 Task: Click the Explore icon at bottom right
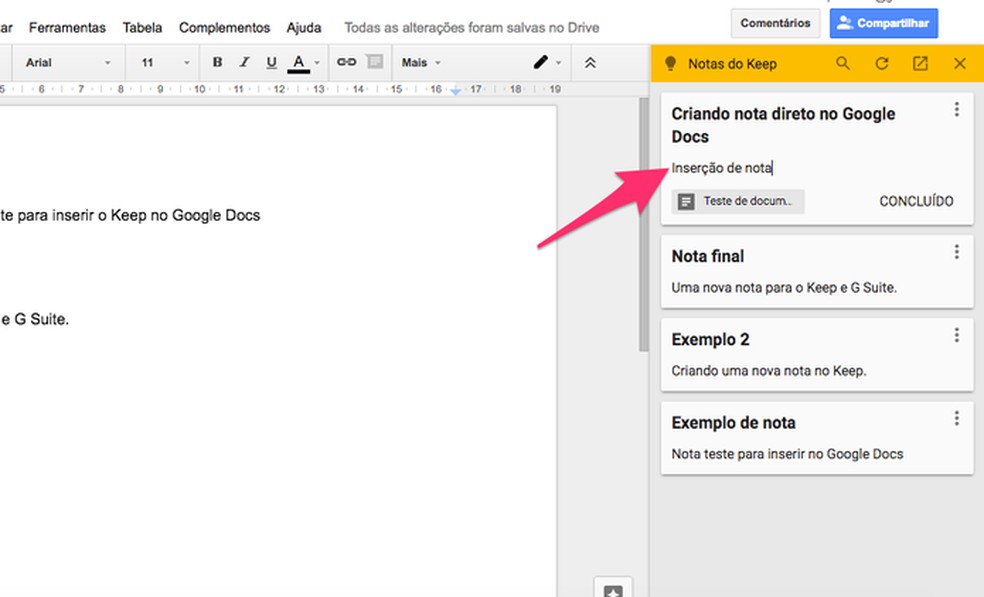click(612, 589)
